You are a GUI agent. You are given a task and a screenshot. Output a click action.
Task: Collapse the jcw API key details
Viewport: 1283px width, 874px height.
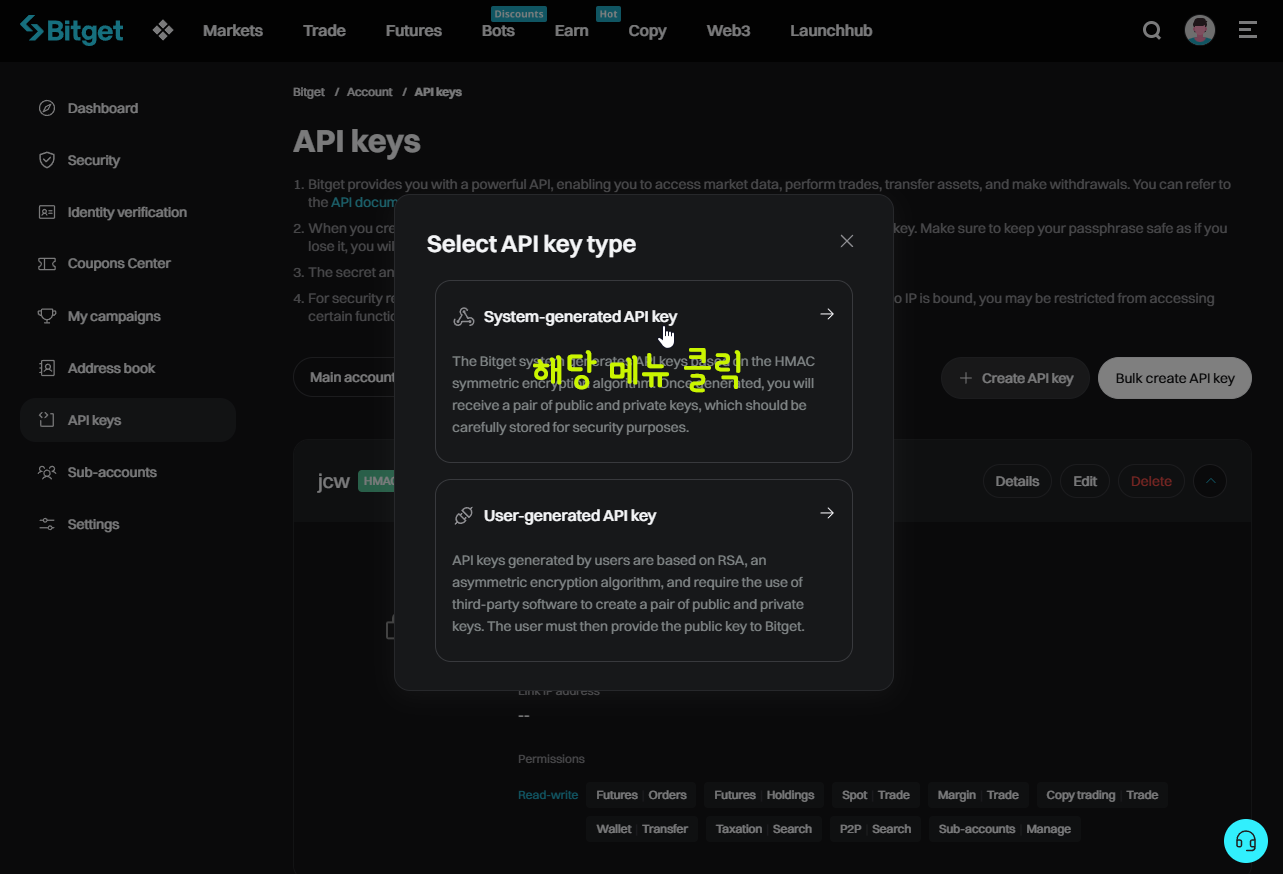[1210, 481]
